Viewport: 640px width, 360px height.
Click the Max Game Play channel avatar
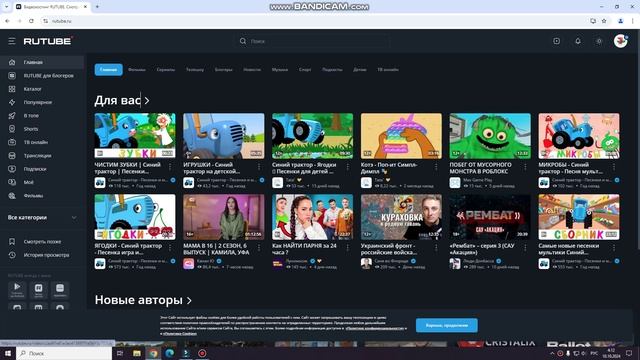[455, 182]
